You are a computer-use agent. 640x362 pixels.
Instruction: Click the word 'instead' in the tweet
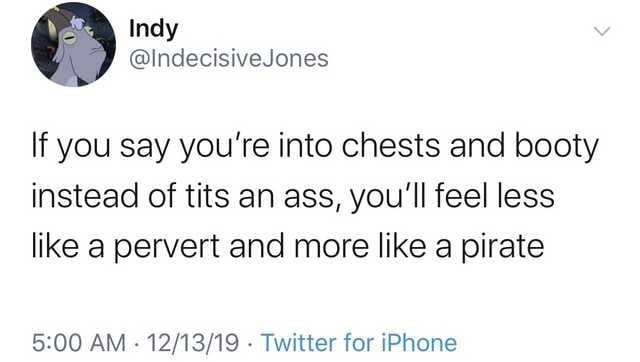[85, 195]
